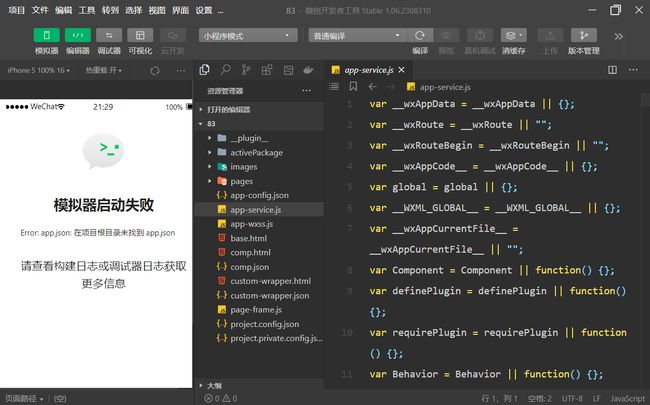Toggle the 模拟器 simulator panel button

click(46, 35)
